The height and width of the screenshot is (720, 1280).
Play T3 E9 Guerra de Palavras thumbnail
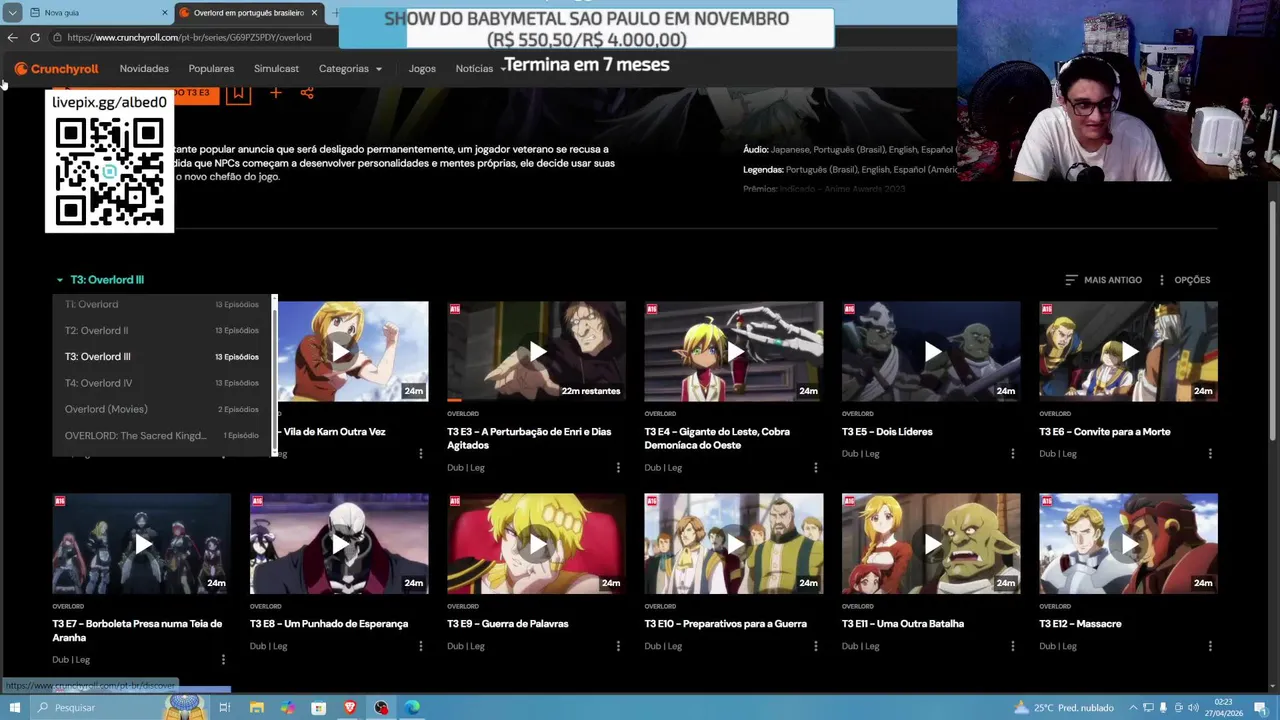tap(537, 543)
